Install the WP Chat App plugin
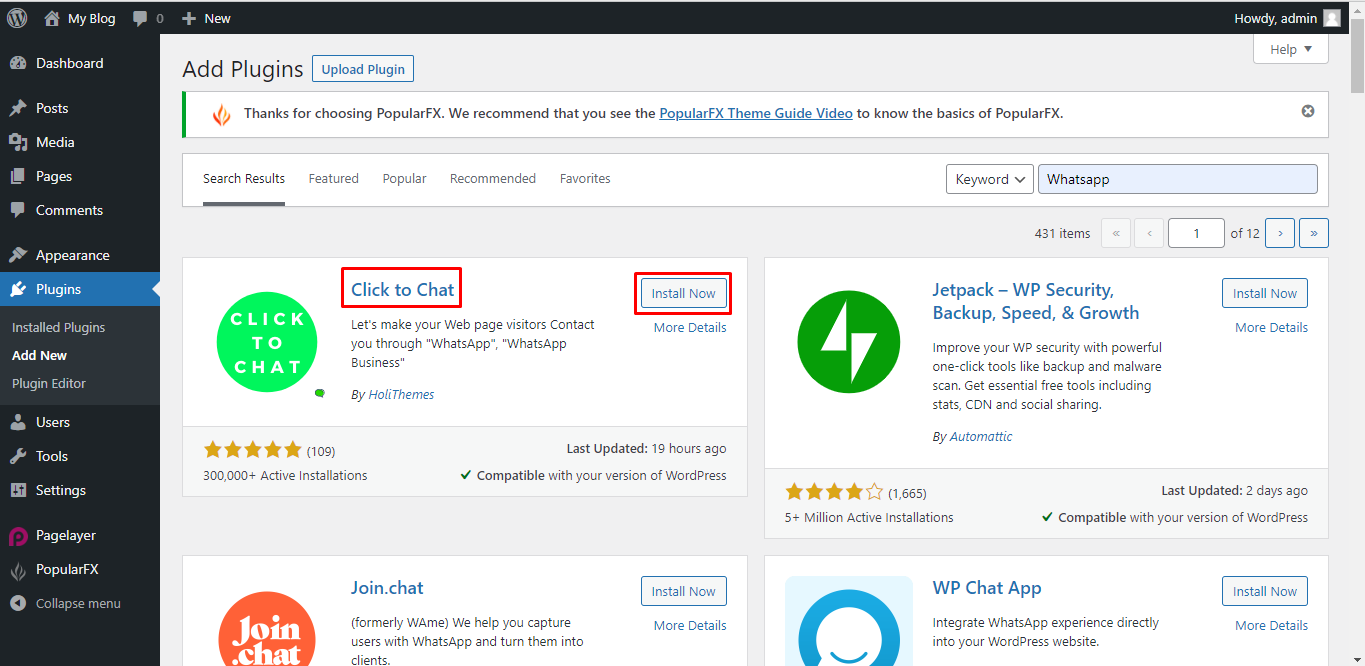 (x=1265, y=591)
